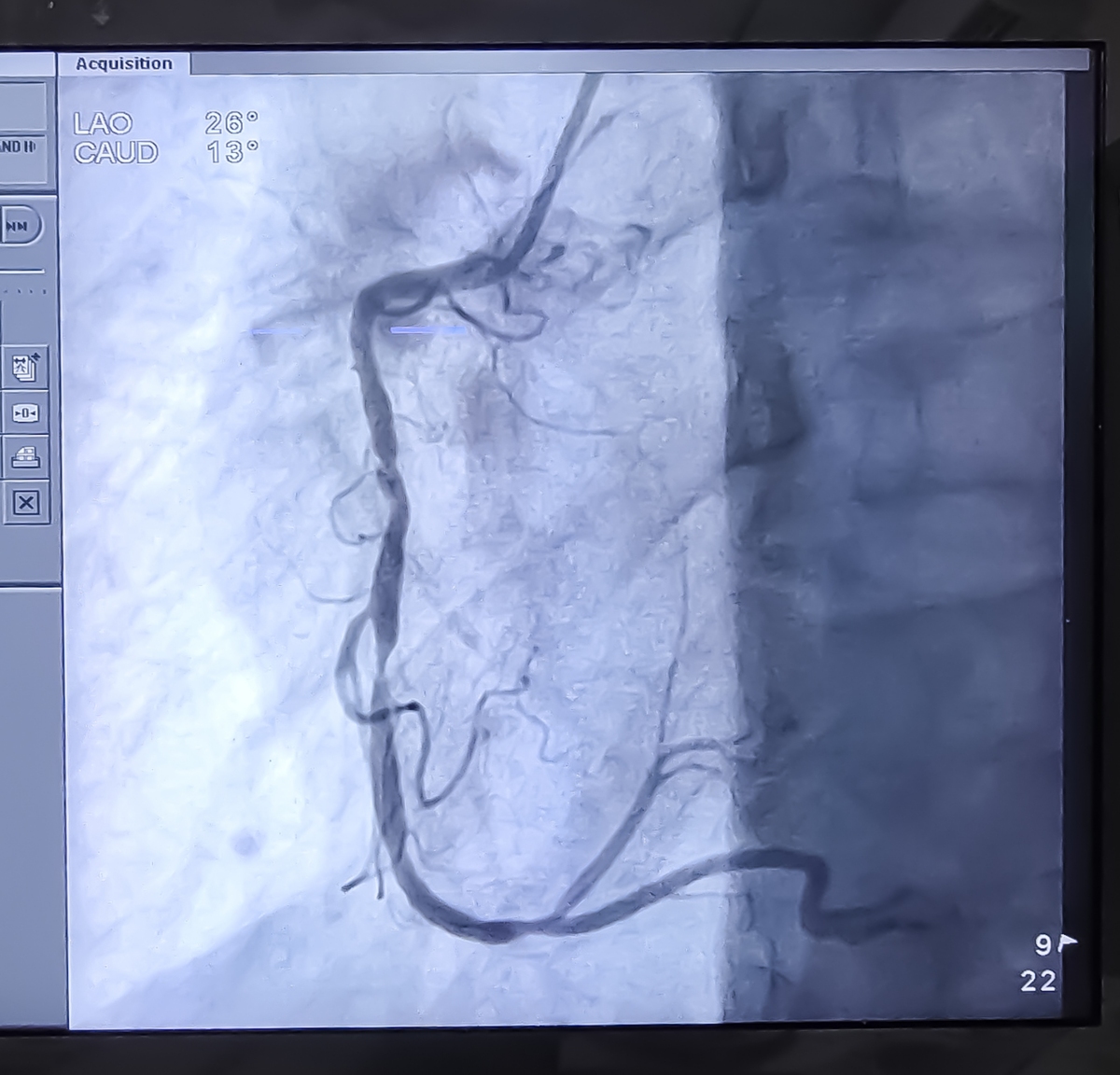The image size is (1120, 1075).
Task: Click the printer icon in sidebar
Action: pos(25,457)
